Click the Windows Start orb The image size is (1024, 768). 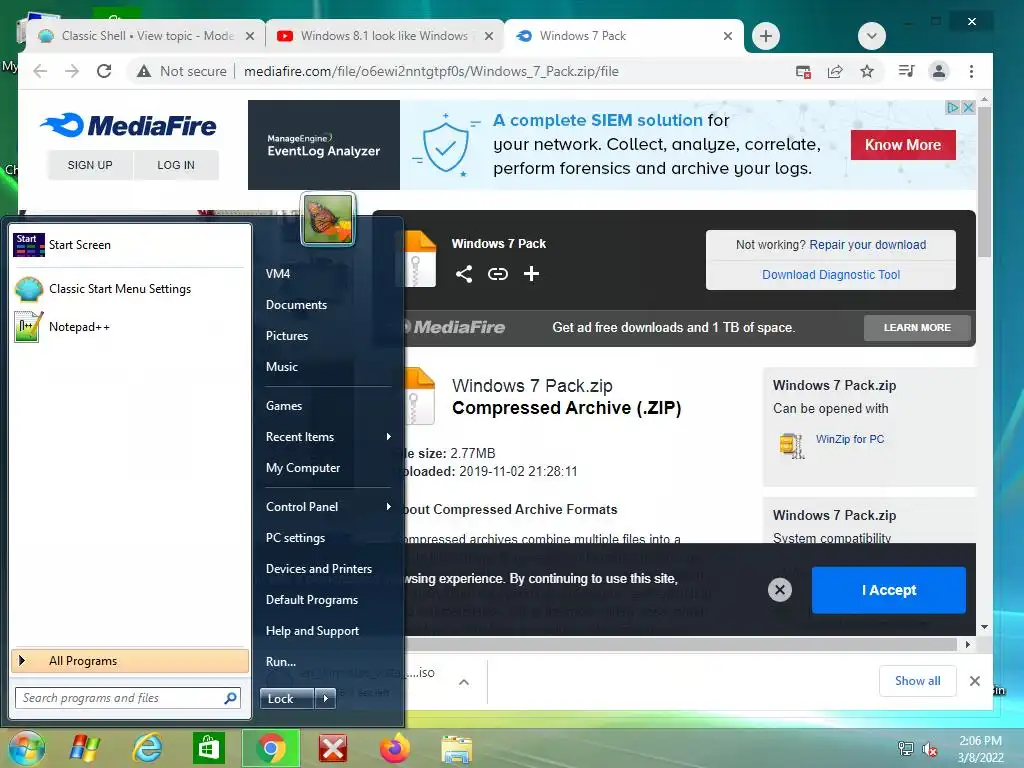pyautogui.click(x=26, y=748)
